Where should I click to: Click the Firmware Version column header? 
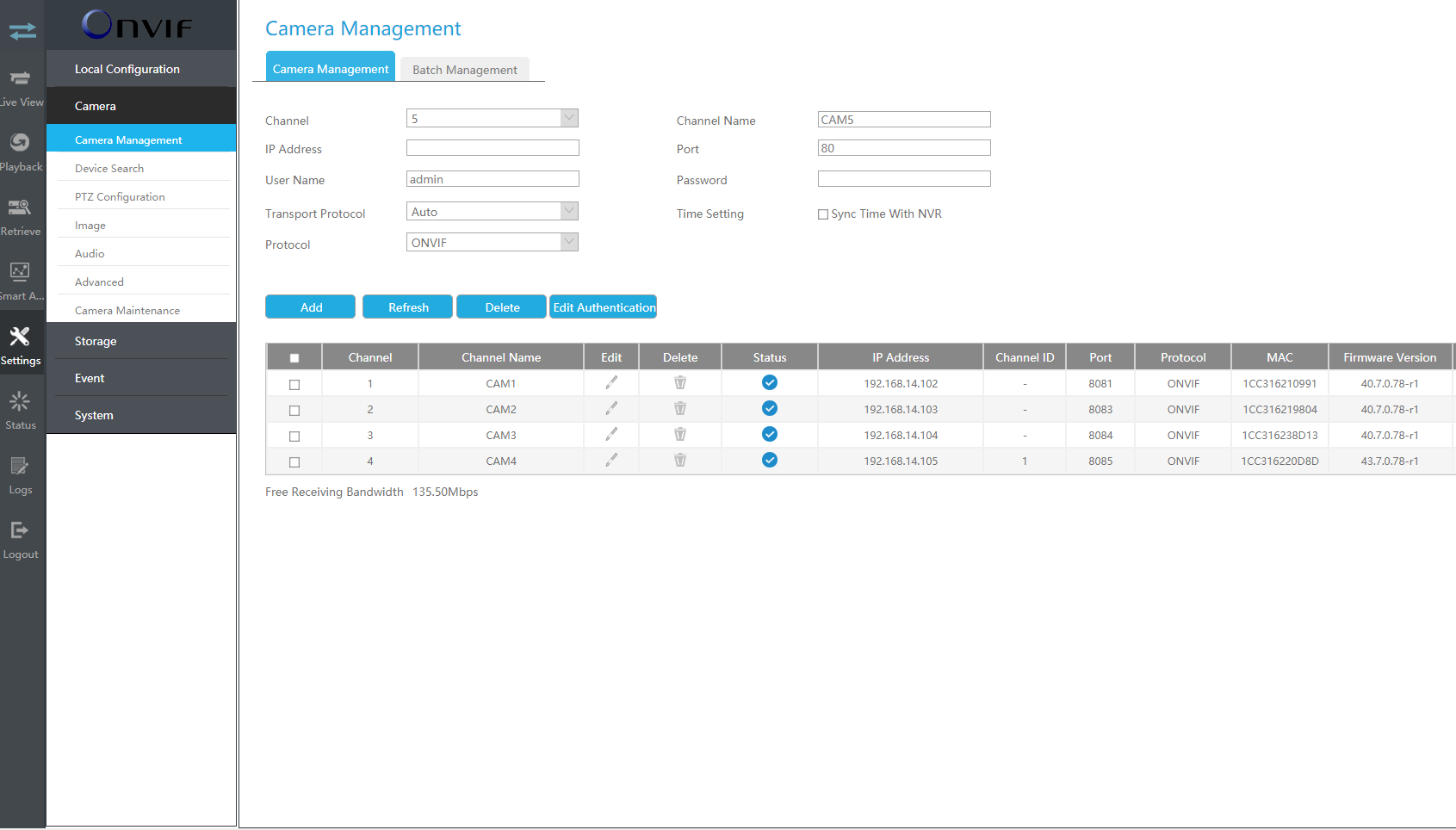1390,357
